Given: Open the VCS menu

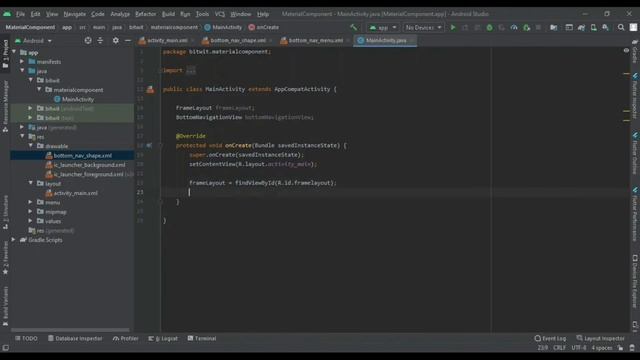Looking at the screenshot, I should coord(220,14).
